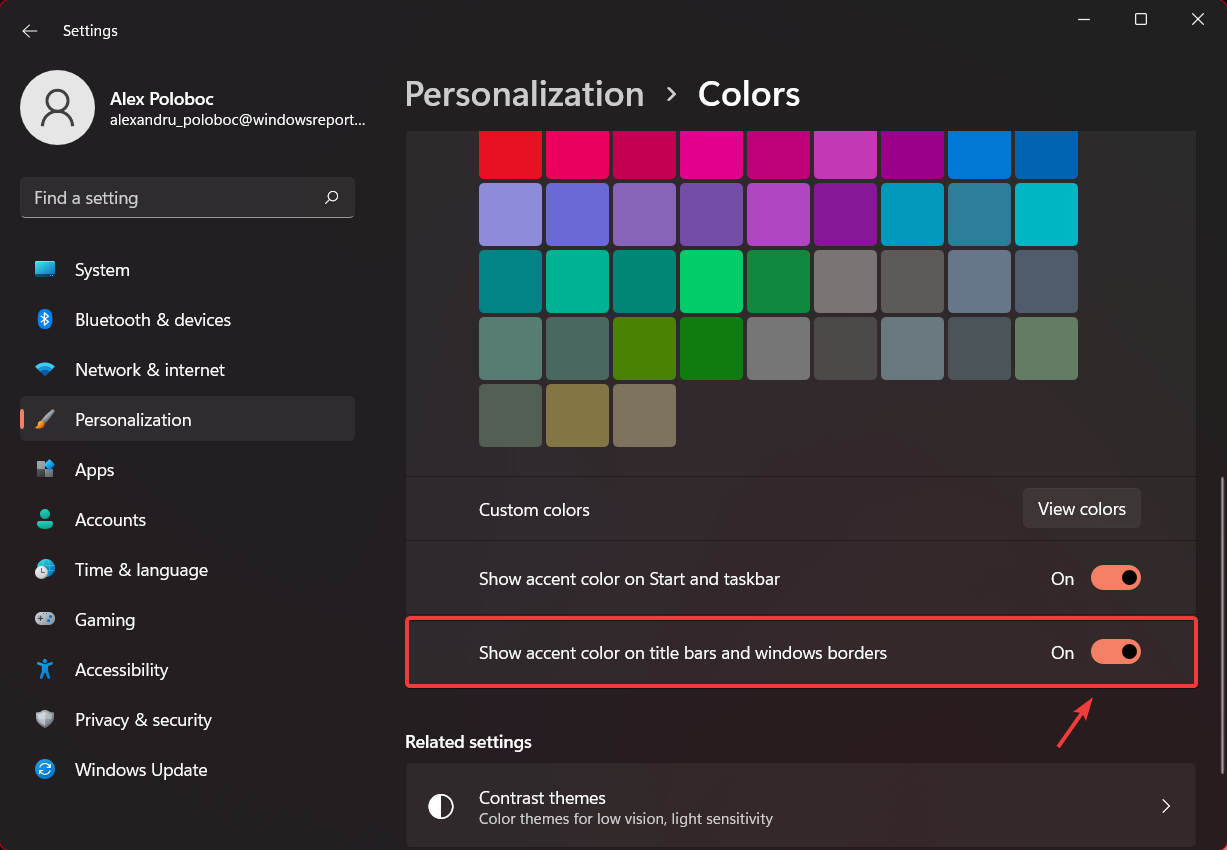
Task: Disable accent color on title bars toggle
Action: [1115, 652]
